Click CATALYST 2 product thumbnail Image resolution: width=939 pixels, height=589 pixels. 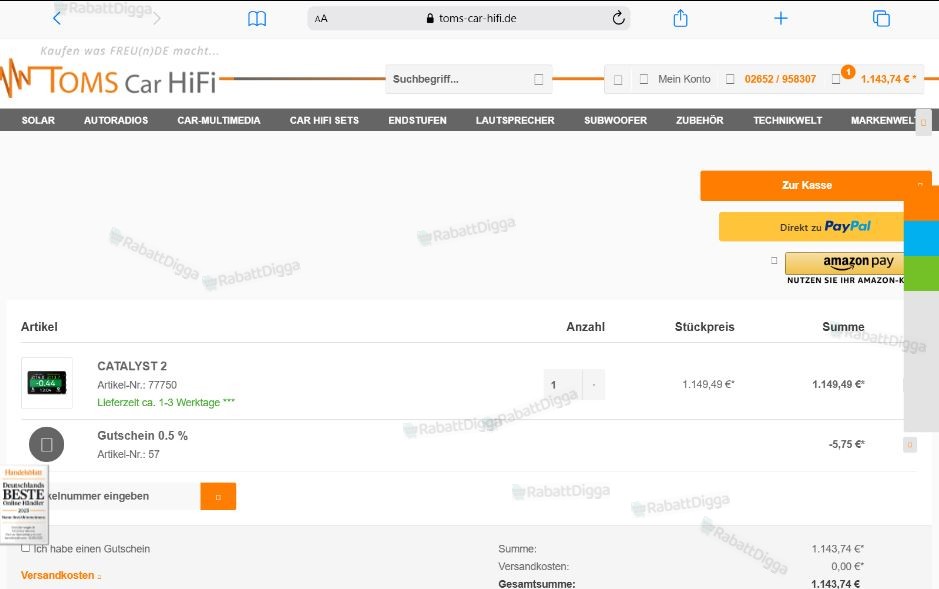click(x=47, y=383)
